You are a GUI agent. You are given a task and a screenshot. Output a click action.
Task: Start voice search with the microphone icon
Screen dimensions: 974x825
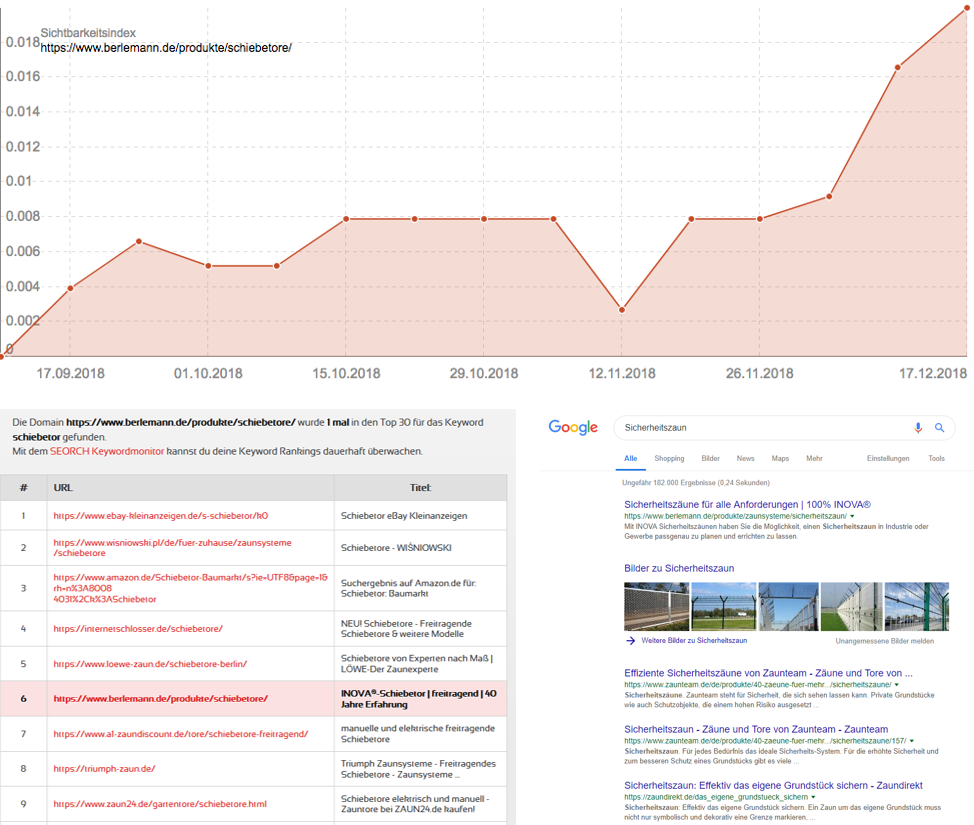(918, 427)
